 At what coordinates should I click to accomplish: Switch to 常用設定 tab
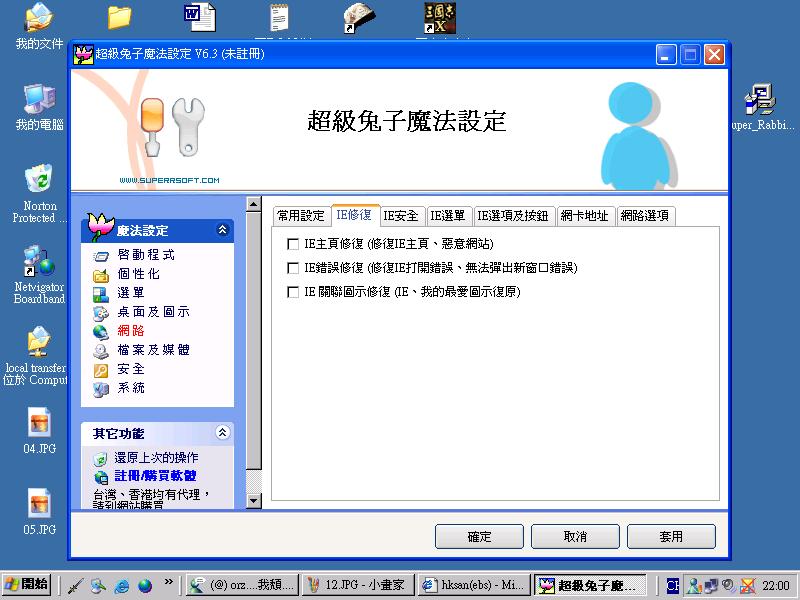coord(301,216)
